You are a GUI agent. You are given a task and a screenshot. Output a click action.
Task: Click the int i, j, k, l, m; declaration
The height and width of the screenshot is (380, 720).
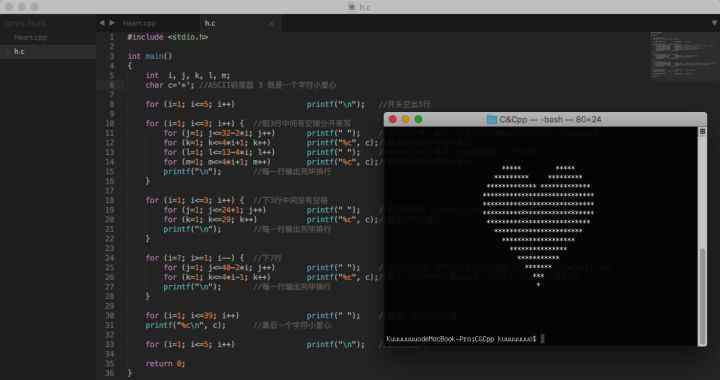[188, 75]
